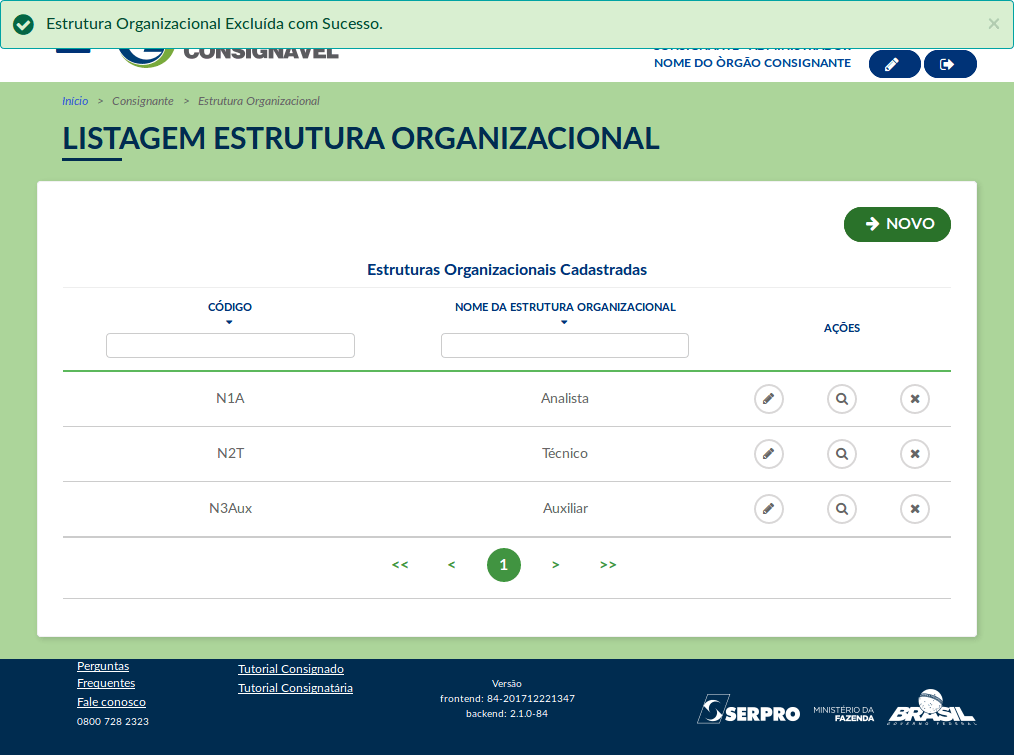The image size is (1014, 755).
Task: Open the Inicio breadcrumb link
Action: 75,101
